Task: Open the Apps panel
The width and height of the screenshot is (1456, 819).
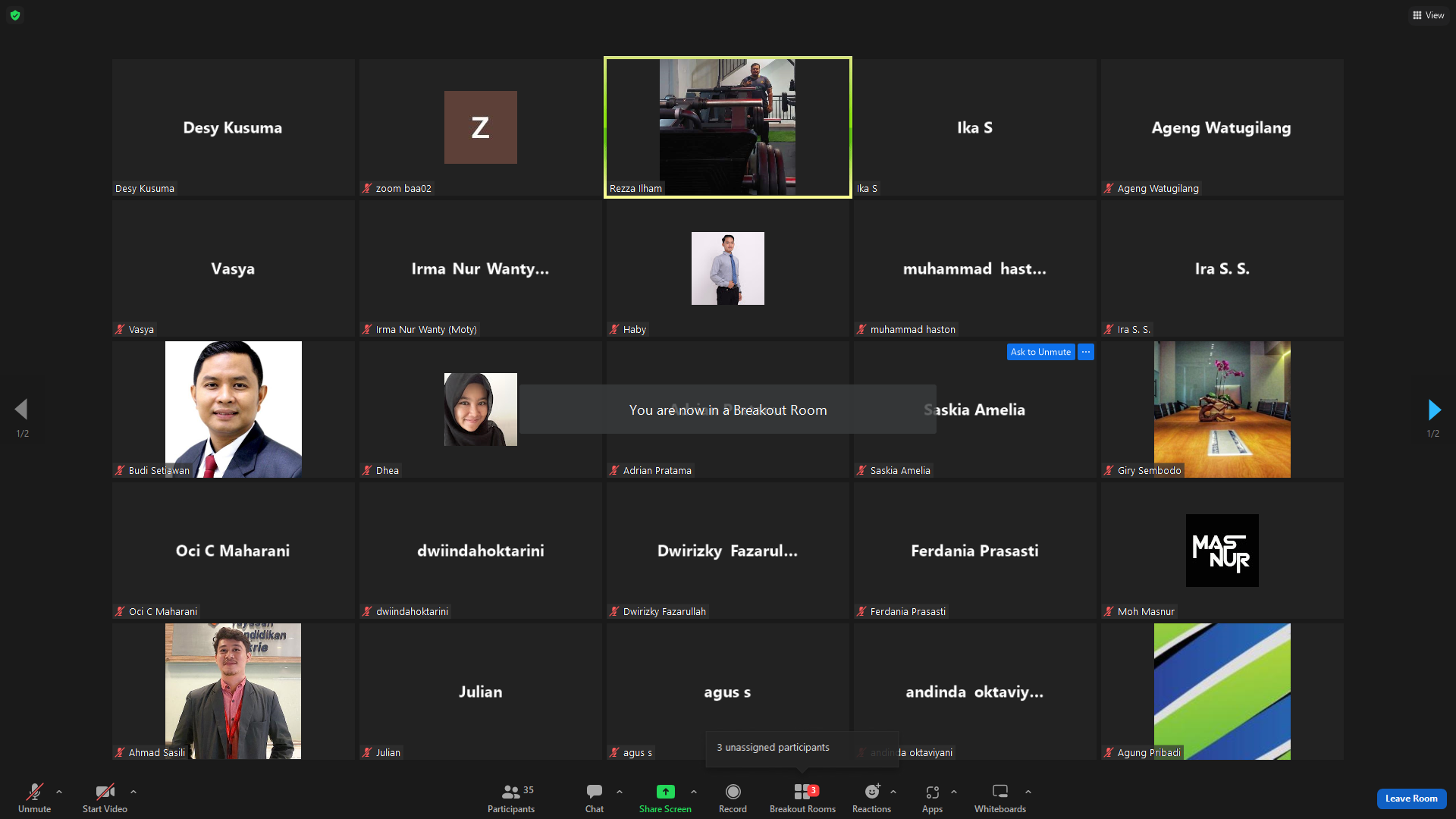Action: 933,797
